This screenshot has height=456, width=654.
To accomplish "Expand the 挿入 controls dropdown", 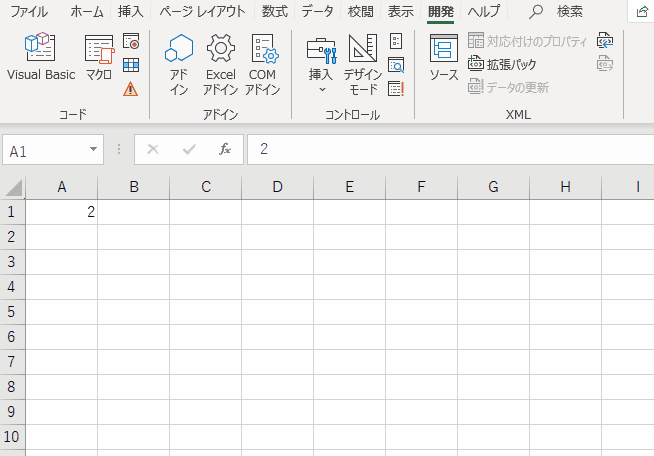I will click(x=321, y=65).
